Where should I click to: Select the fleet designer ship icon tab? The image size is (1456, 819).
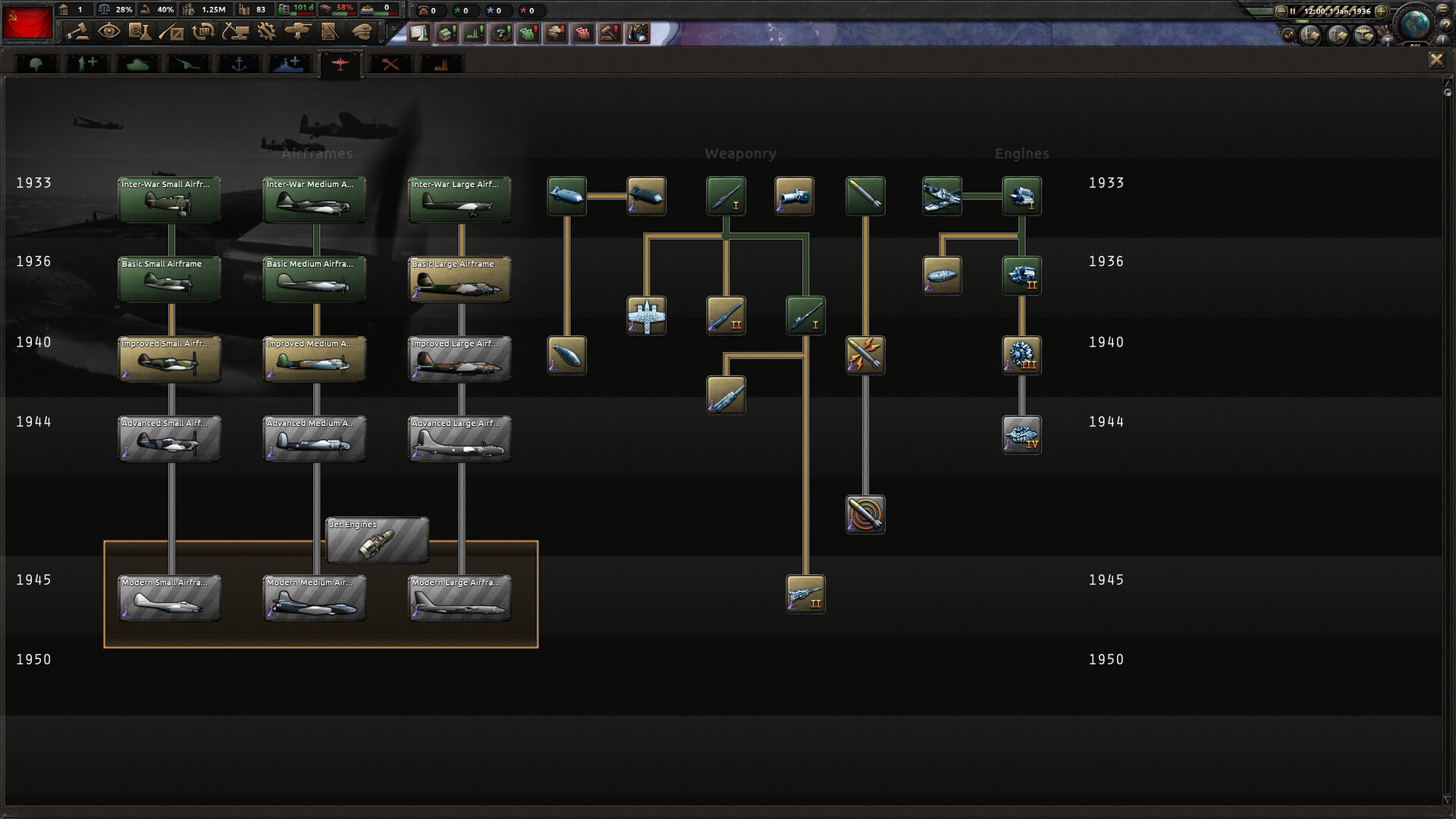pos(290,64)
